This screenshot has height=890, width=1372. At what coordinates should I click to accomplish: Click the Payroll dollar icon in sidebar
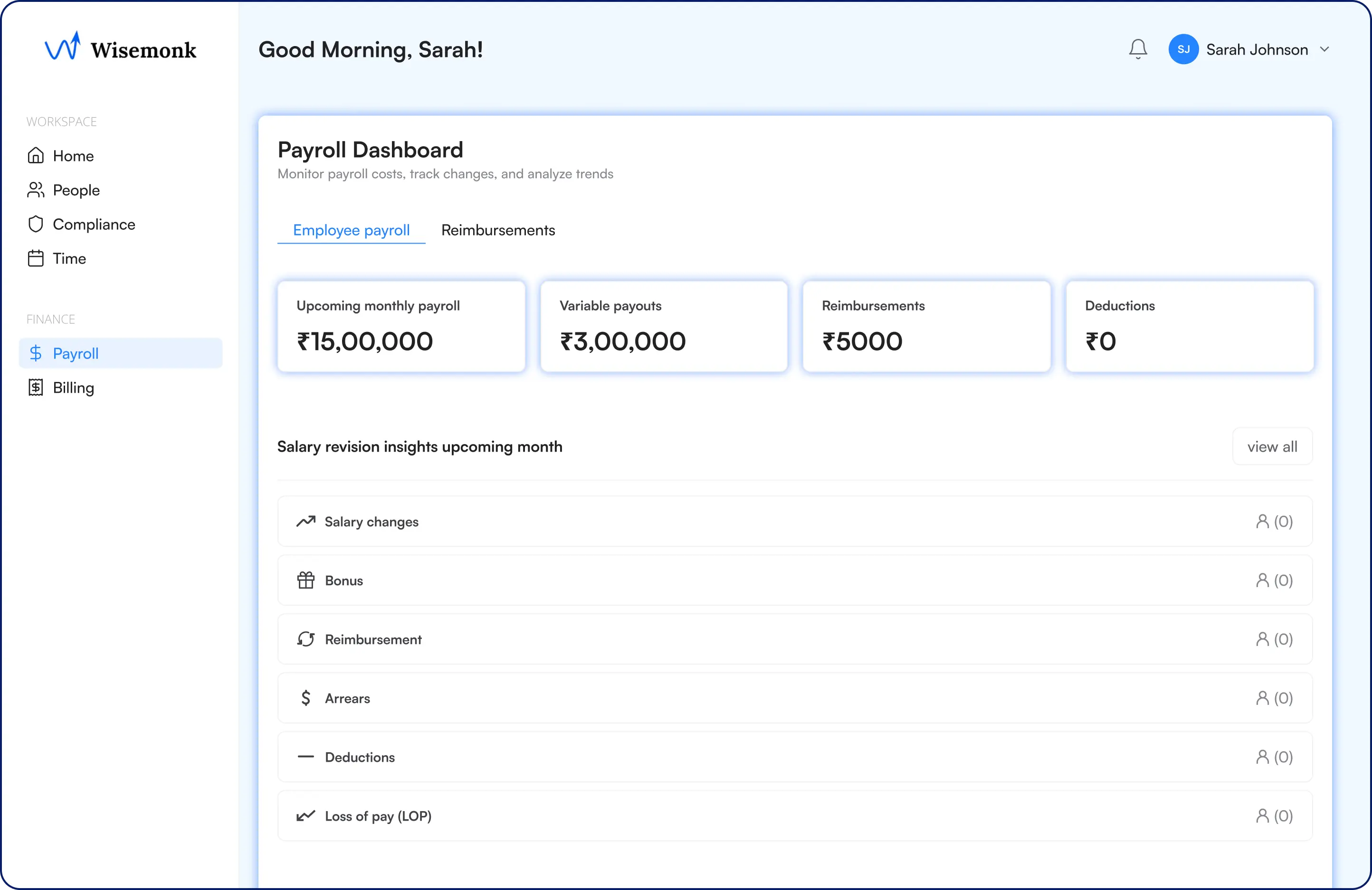[x=36, y=353]
